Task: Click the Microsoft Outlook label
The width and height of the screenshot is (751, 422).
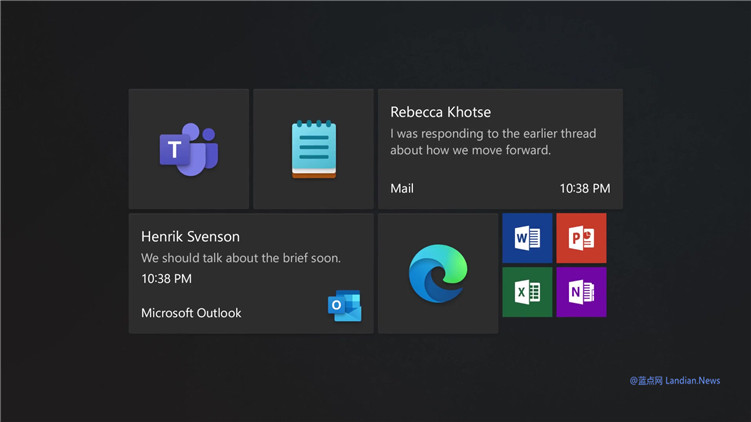Action: (x=191, y=313)
